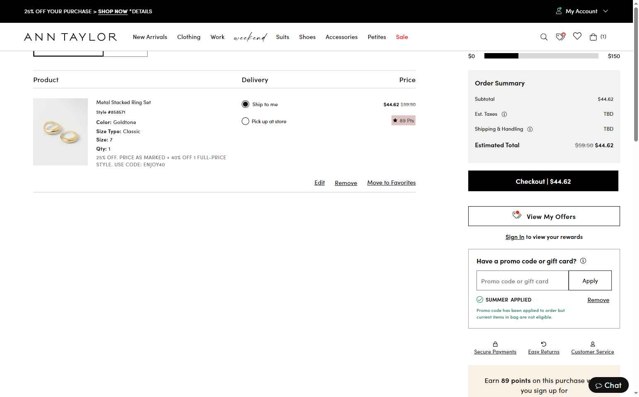Click the ENJOY40 promo note text

[161, 161]
